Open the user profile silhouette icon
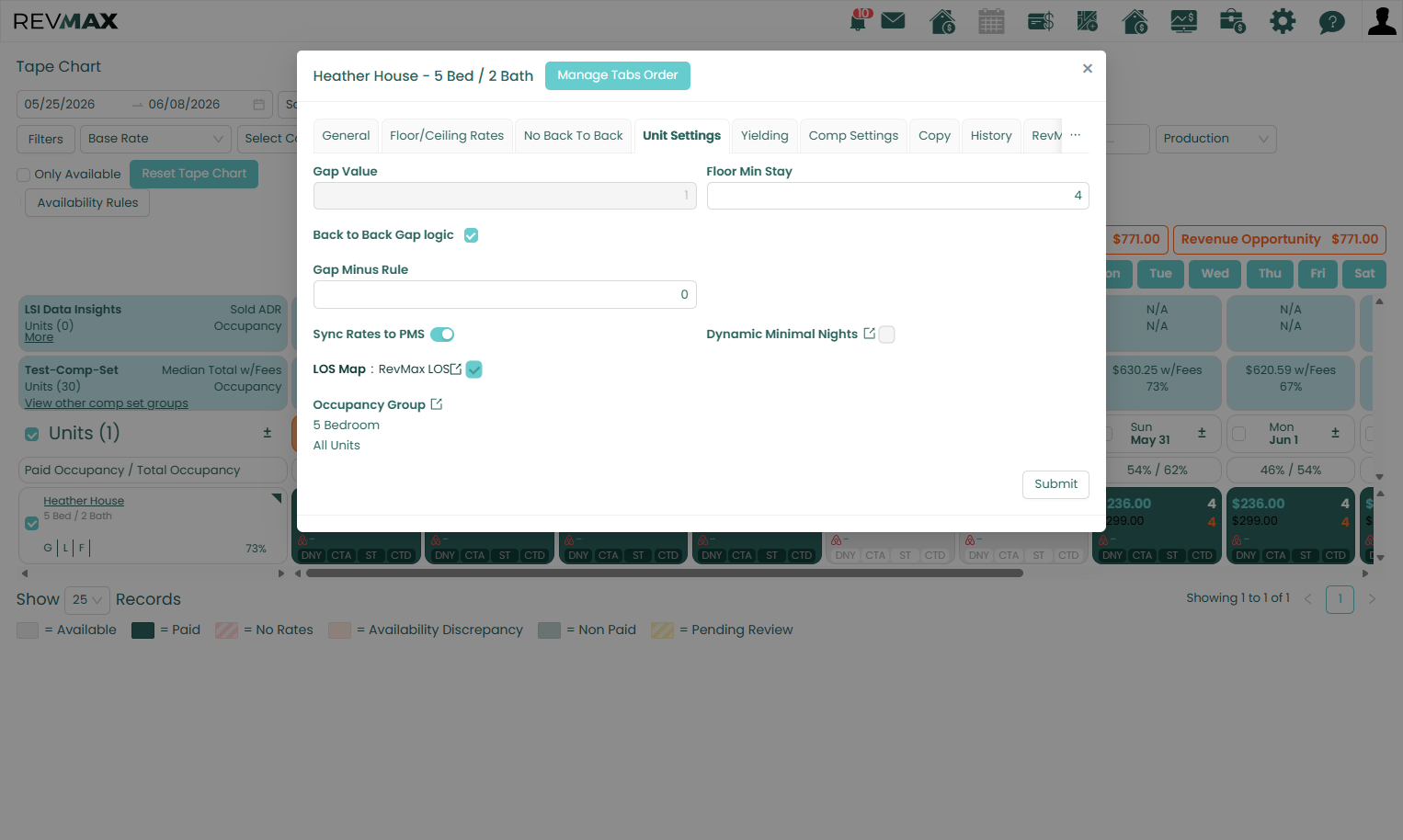Image resolution: width=1403 pixels, height=840 pixels. click(1382, 20)
